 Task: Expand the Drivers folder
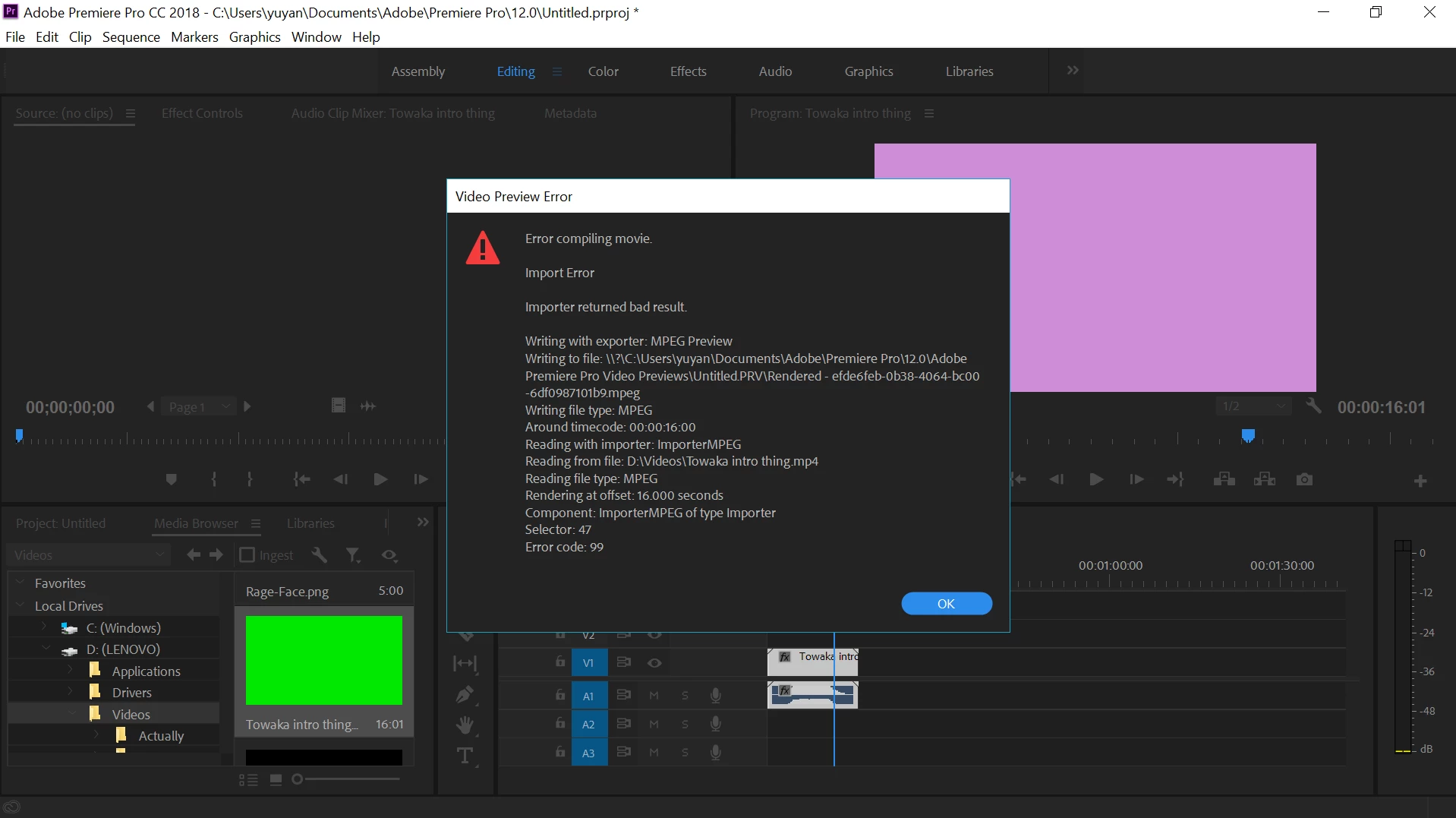click(x=70, y=691)
